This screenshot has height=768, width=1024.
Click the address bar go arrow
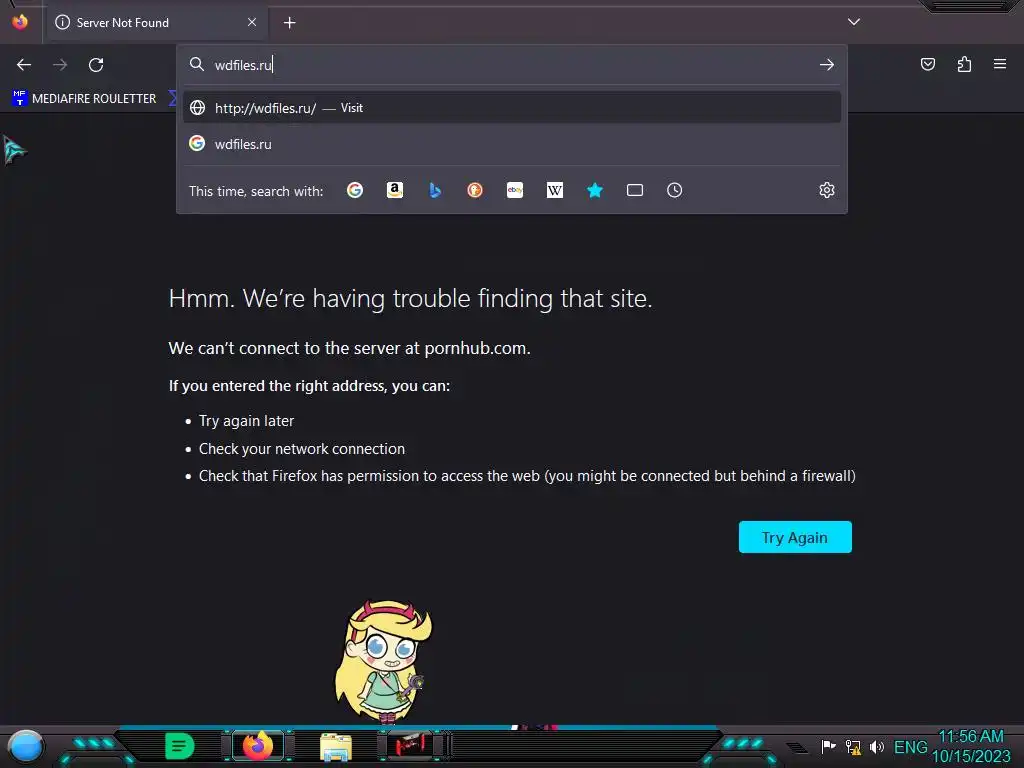(x=827, y=65)
